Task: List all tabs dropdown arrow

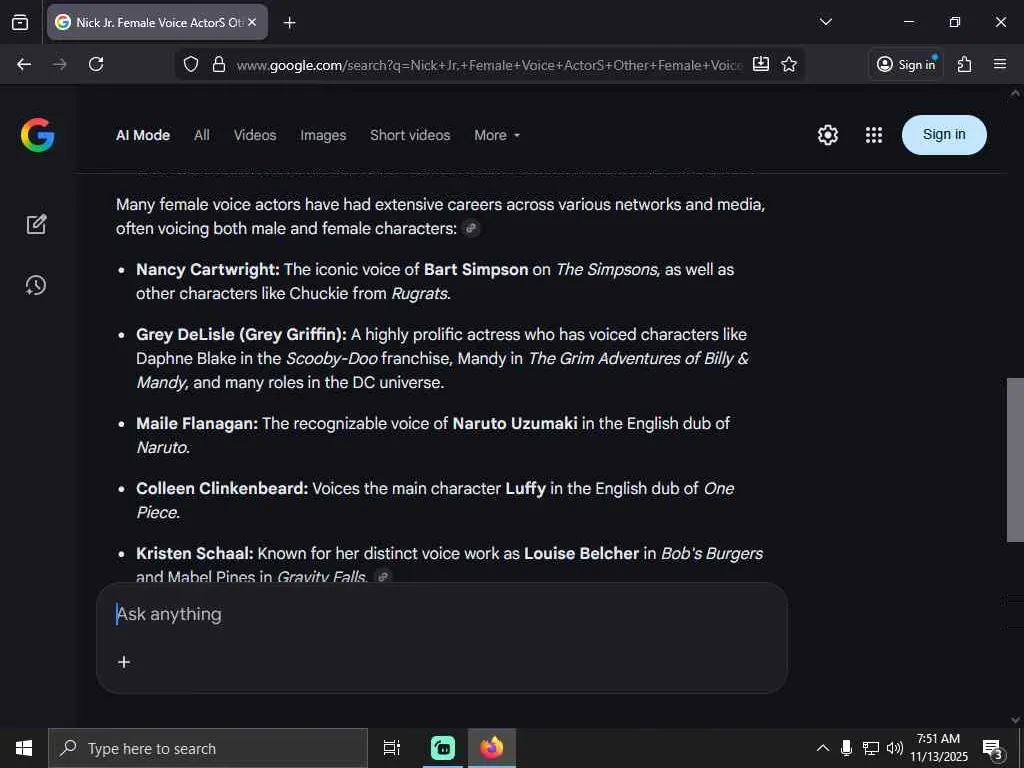Action: point(825,22)
